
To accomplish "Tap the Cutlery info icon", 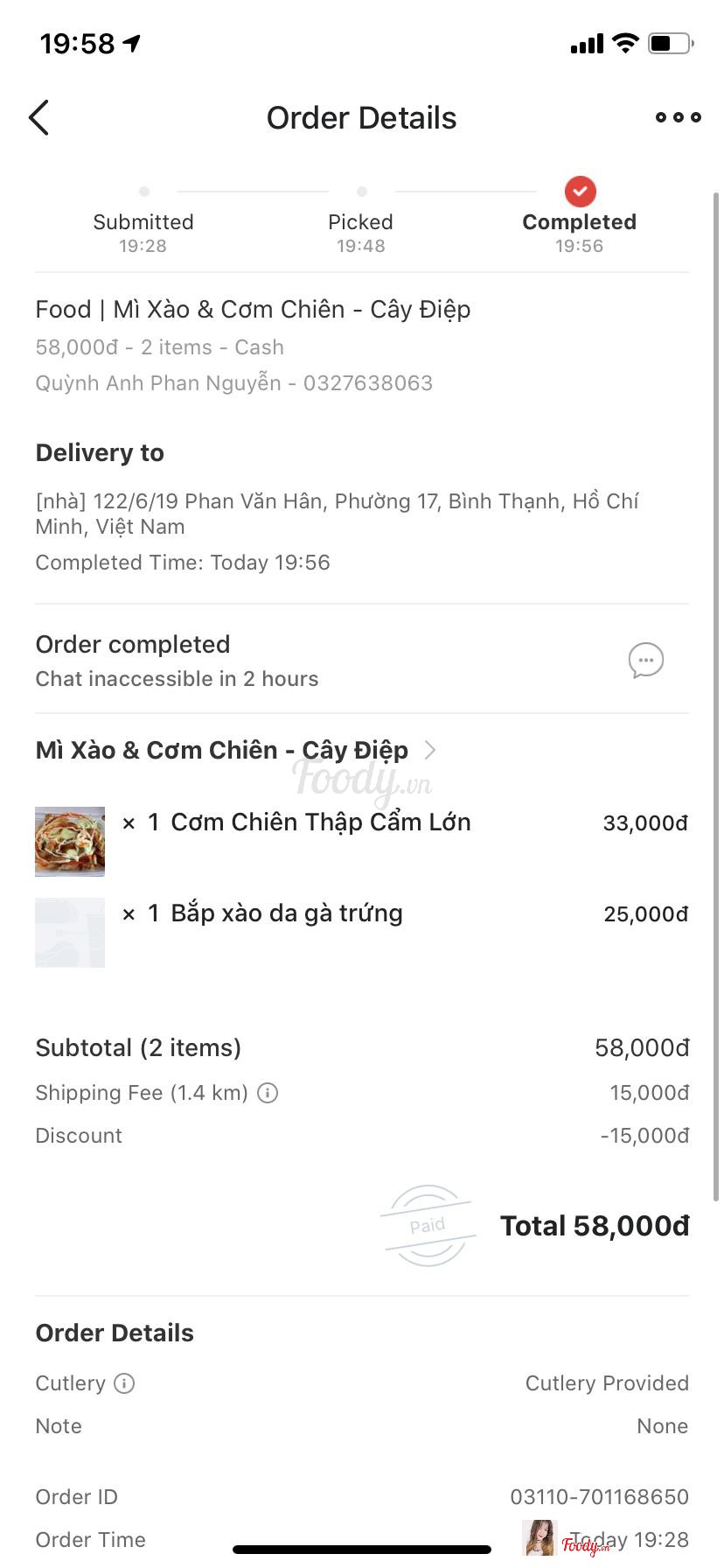I will click(125, 1383).
